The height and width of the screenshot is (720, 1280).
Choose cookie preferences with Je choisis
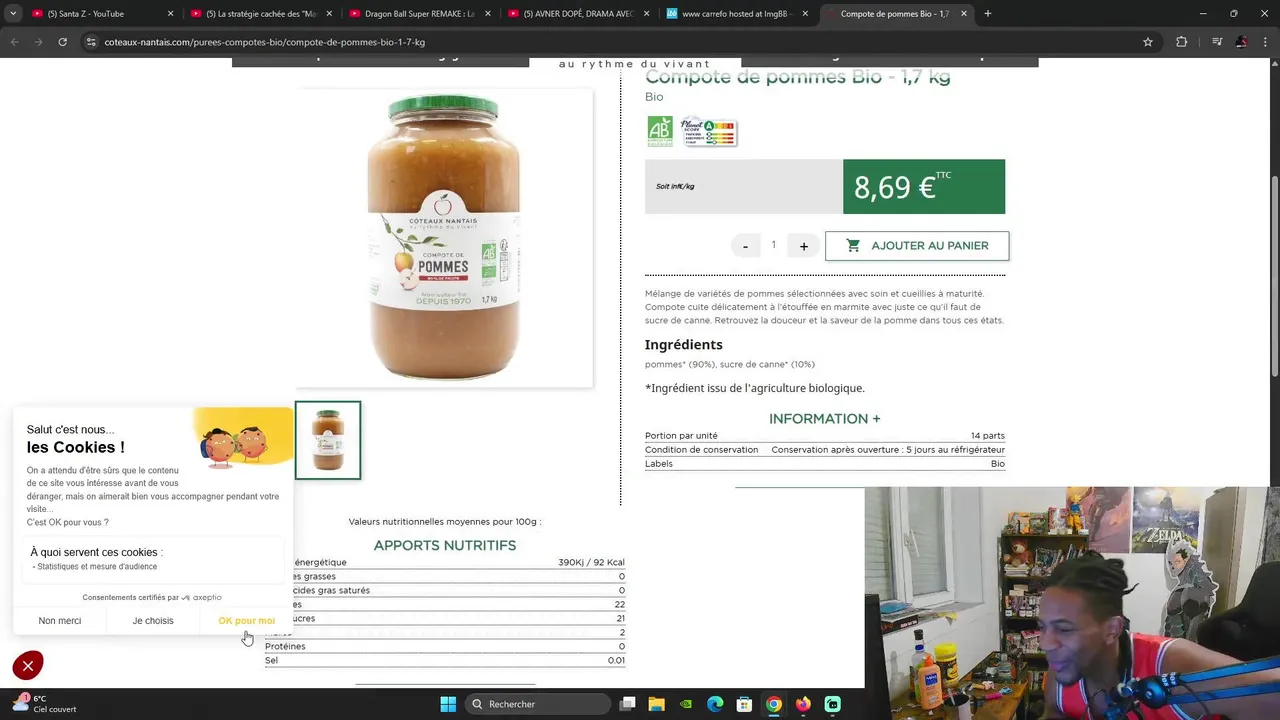click(153, 621)
